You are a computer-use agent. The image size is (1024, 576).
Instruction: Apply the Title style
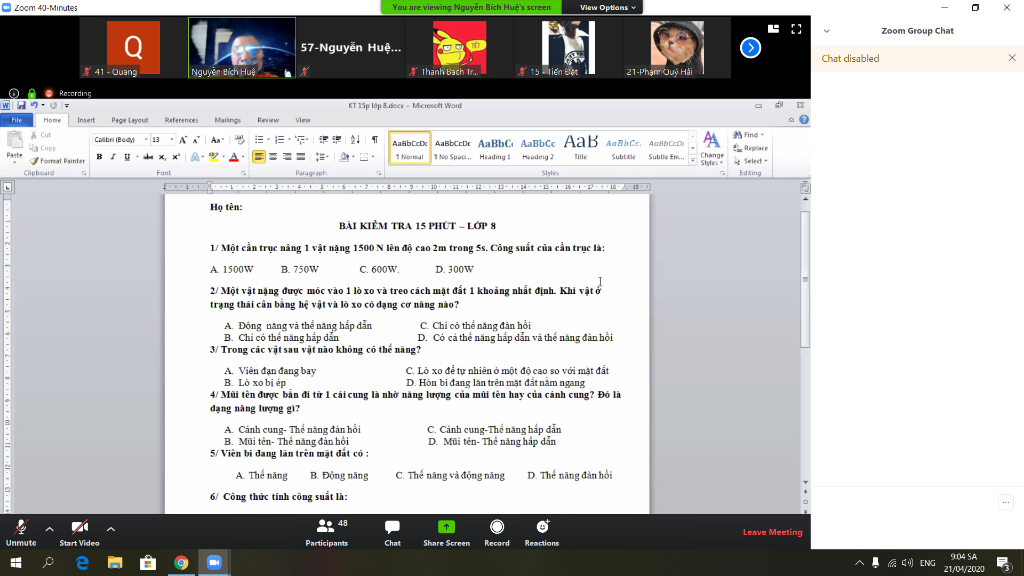(x=581, y=148)
